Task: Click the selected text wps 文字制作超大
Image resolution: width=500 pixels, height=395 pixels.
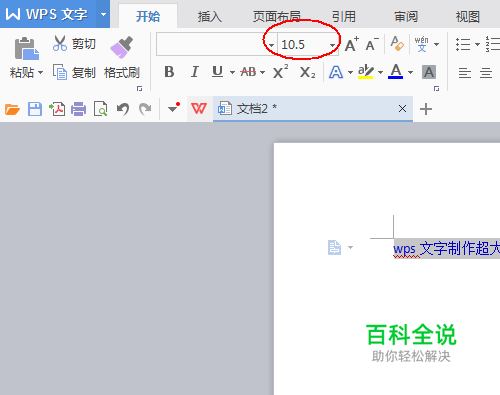Action: [x=447, y=249]
